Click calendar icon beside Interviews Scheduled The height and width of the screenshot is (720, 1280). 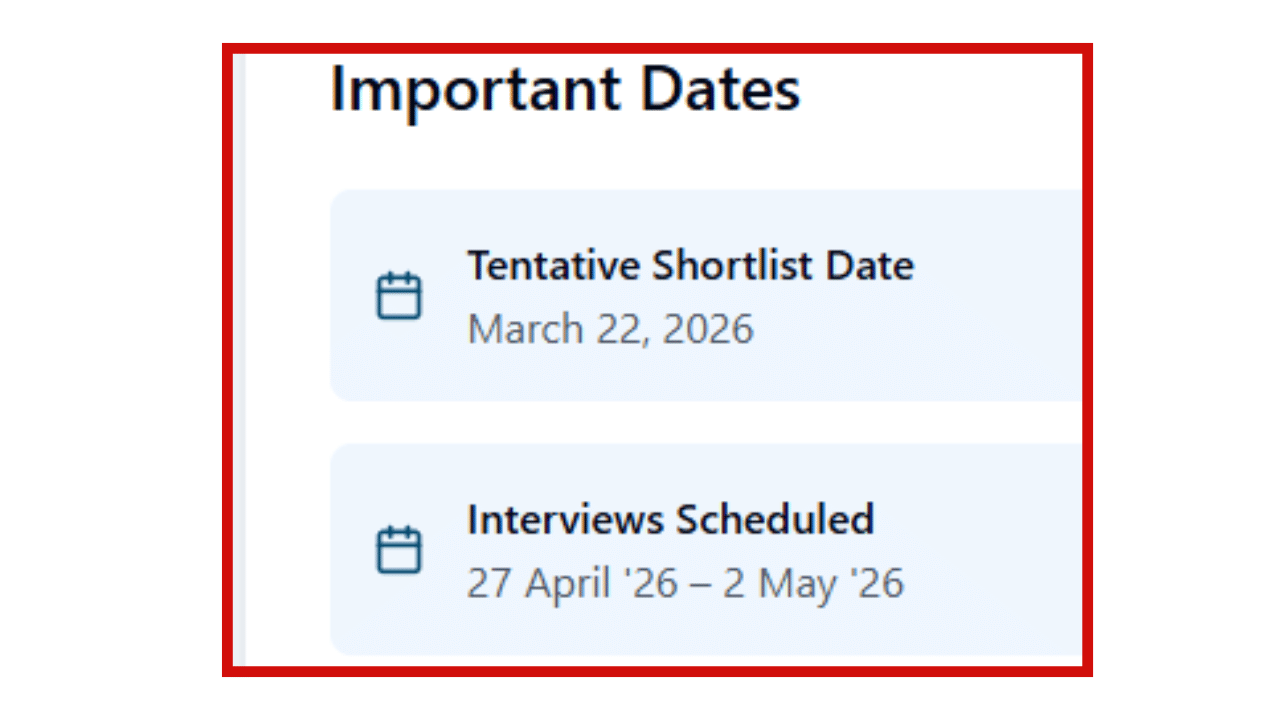point(399,550)
